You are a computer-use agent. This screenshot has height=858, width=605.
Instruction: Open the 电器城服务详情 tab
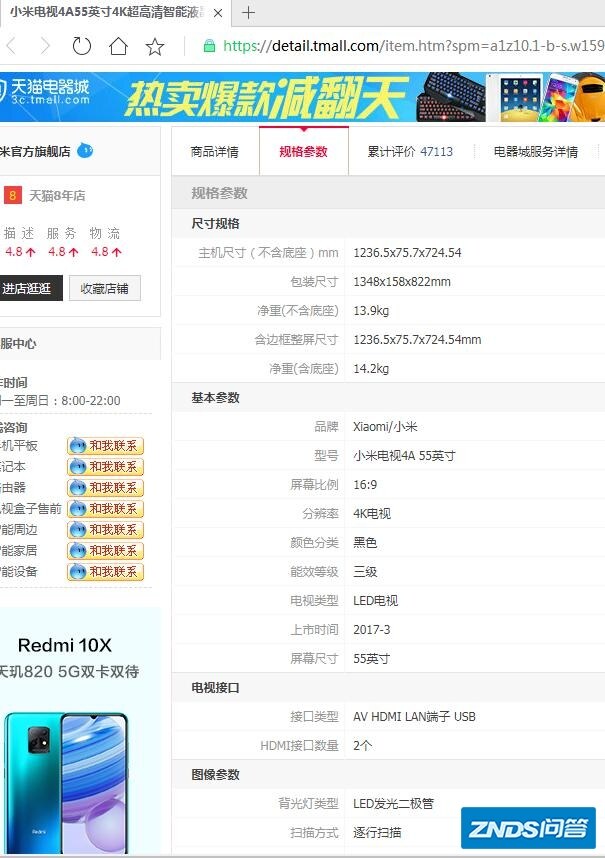click(x=536, y=152)
